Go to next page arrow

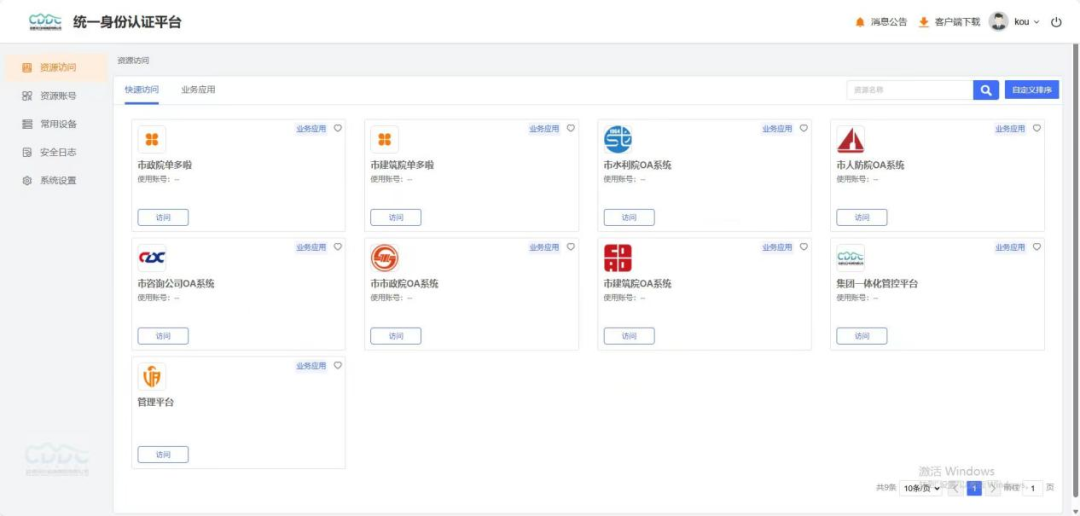pos(992,488)
